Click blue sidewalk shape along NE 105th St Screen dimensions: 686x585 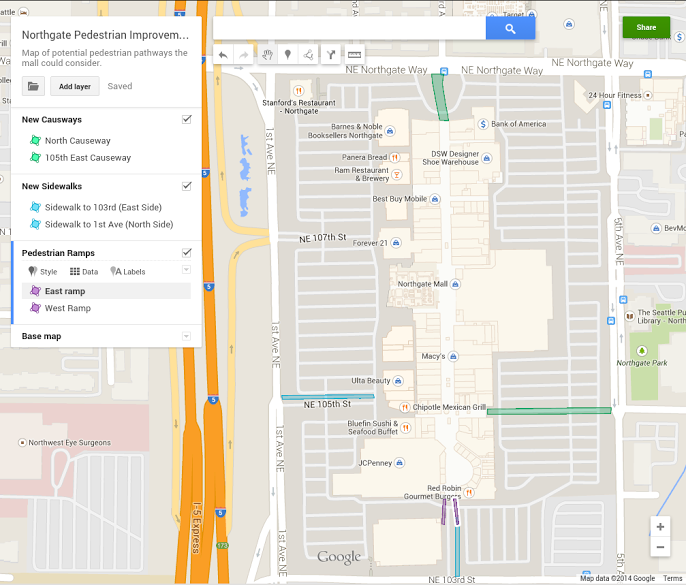pyautogui.click(x=328, y=397)
